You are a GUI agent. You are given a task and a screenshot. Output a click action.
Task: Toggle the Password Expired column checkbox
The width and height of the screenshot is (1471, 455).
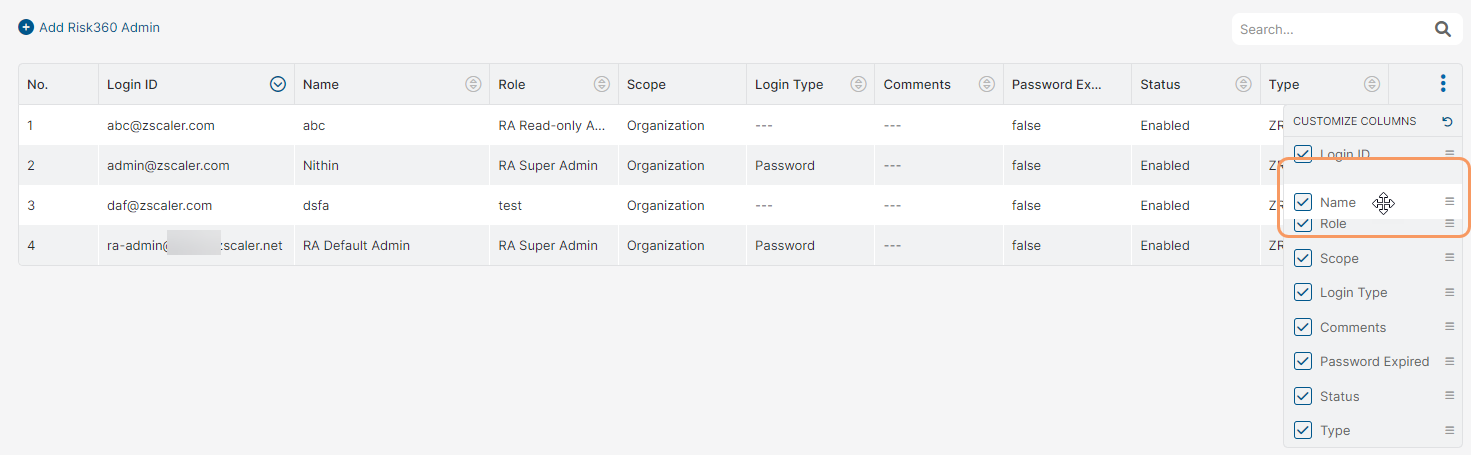point(1303,361)
